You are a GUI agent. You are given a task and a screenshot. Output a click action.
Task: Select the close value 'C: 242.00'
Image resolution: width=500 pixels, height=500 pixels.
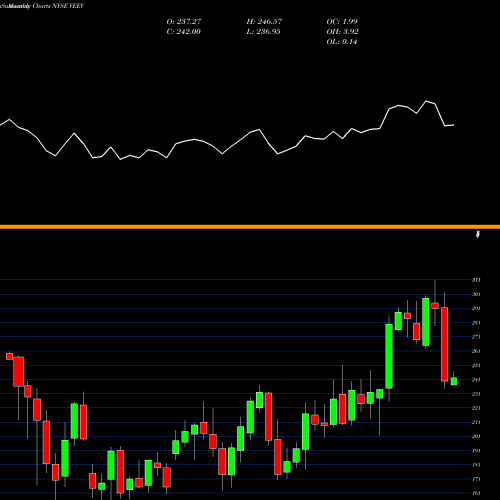click(x=183, y=31)
